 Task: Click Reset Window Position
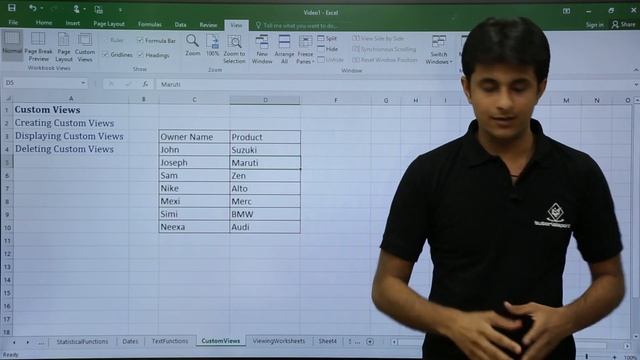pos(385,60)
